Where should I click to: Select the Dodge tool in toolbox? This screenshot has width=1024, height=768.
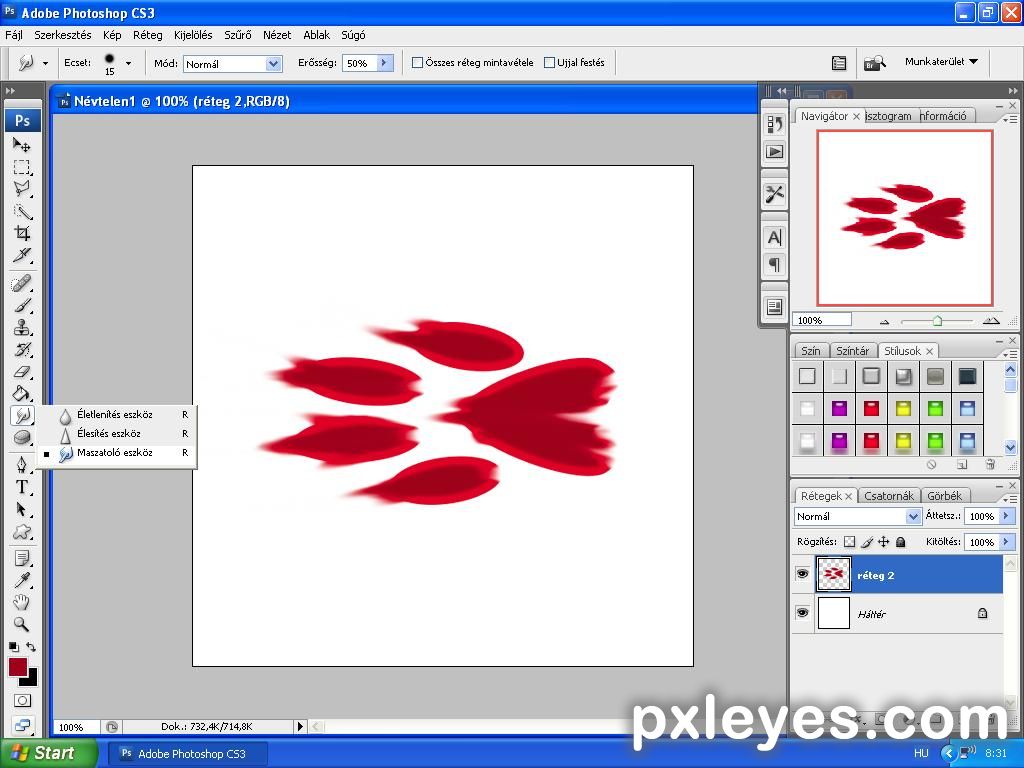pos(22,437)
